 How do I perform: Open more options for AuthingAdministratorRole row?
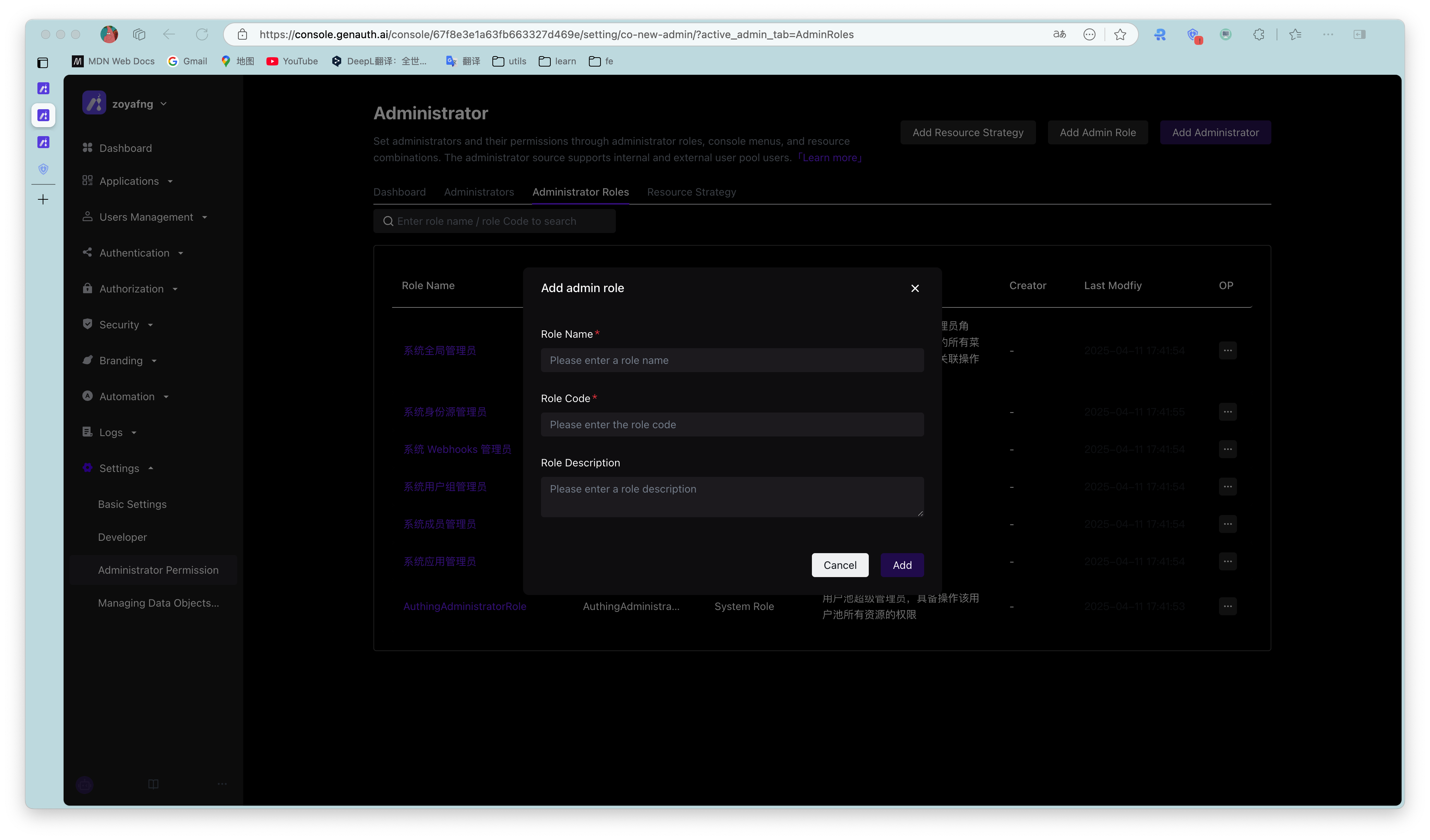(x=1228, y=606)
